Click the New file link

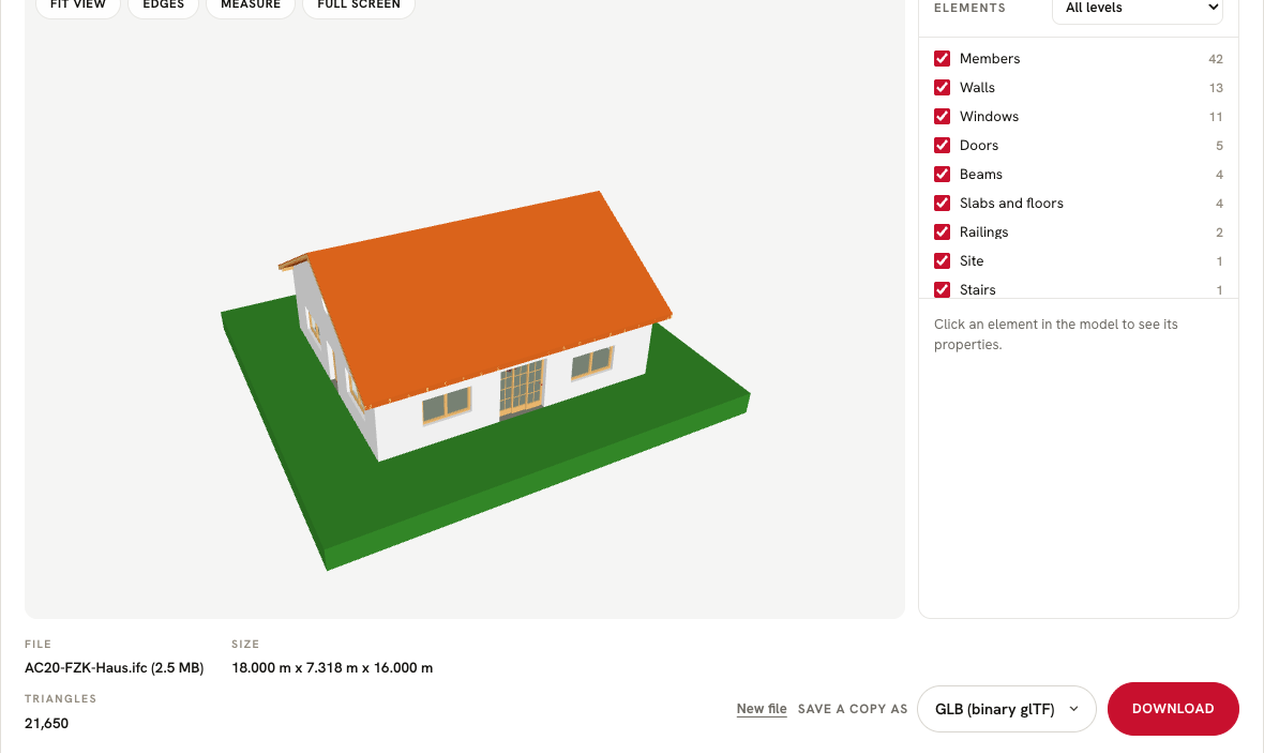pyautogui.click(x=762, y=709)
